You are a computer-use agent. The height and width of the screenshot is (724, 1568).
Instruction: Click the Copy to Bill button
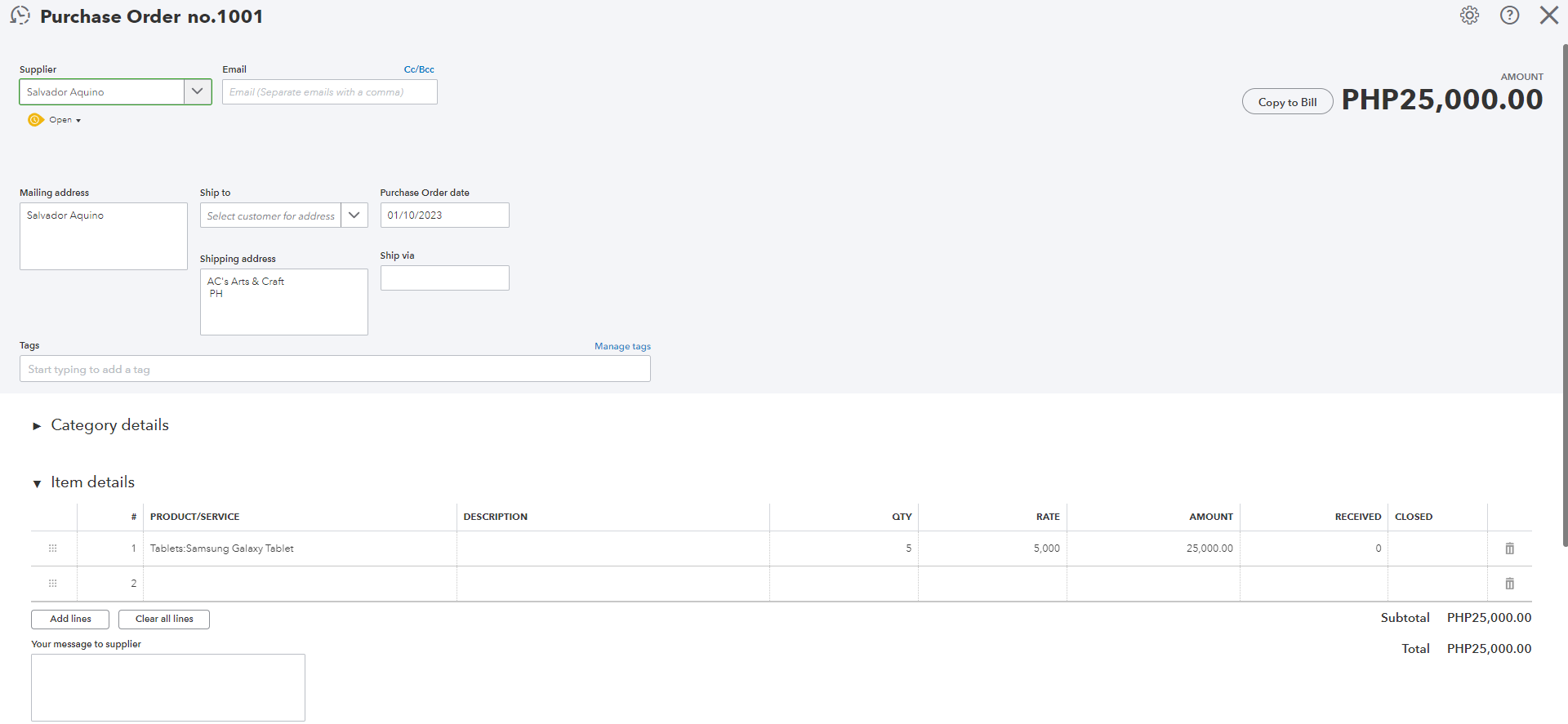pyautogui.click(x=1287, y=102)
